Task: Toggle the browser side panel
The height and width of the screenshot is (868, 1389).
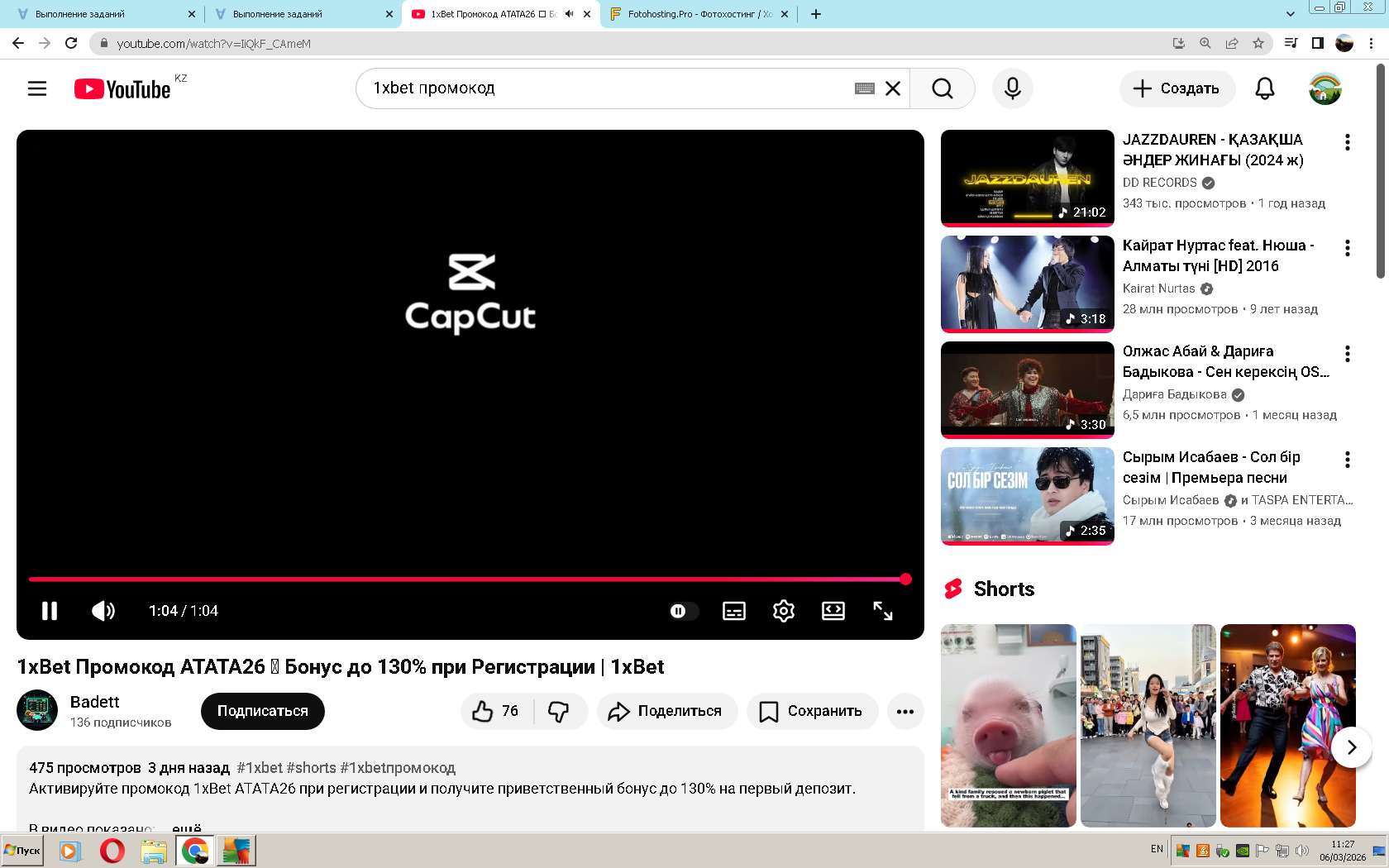Action: click(1318, 43)
